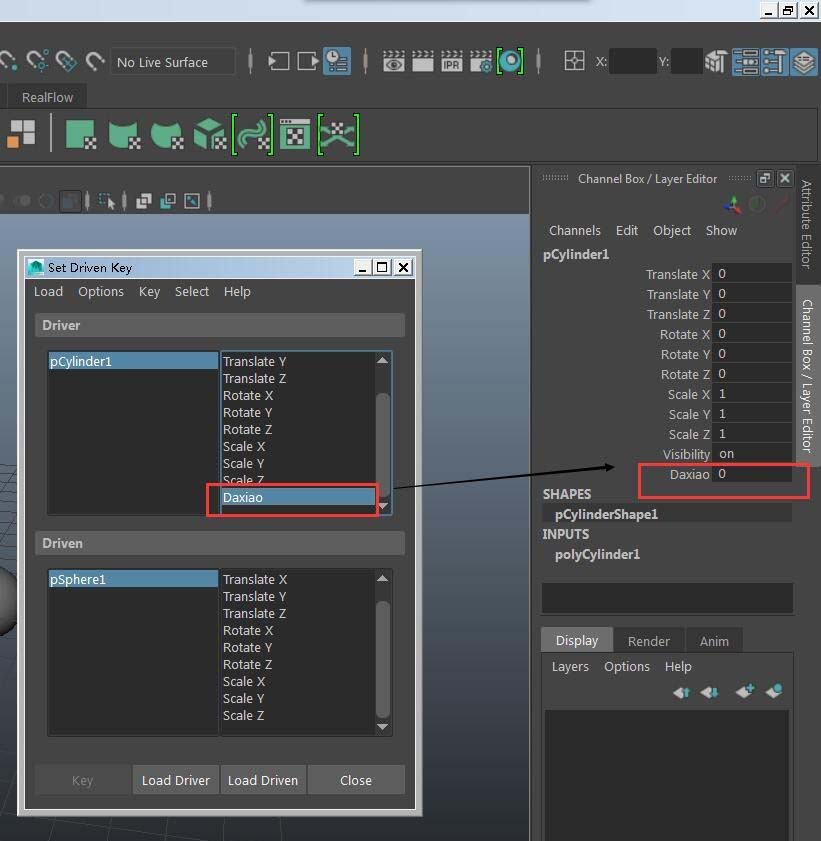Click Create layer from selected icon
821x841 pixels.
pyautogui.click(x=774, y=691)
